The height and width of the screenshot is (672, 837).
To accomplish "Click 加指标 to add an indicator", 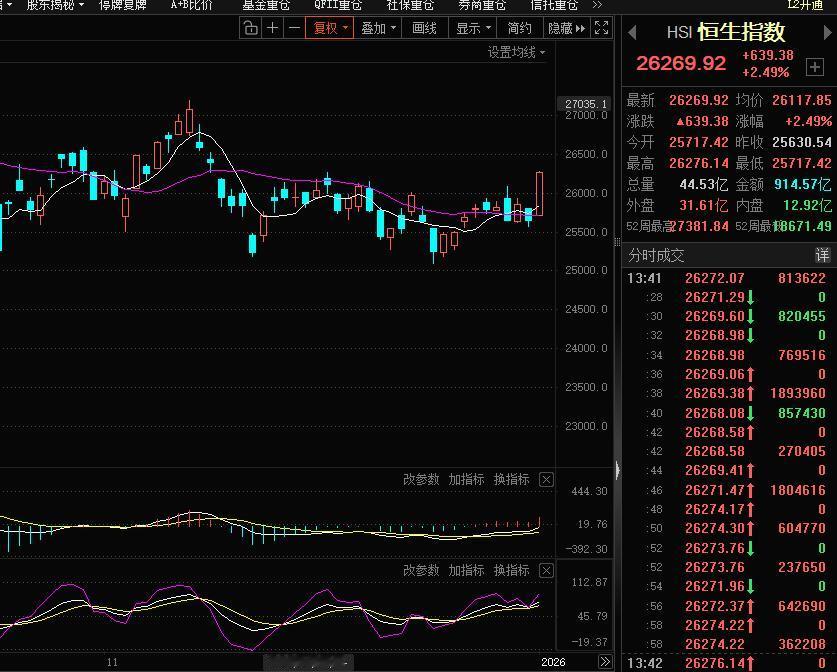I will [468, 479].
